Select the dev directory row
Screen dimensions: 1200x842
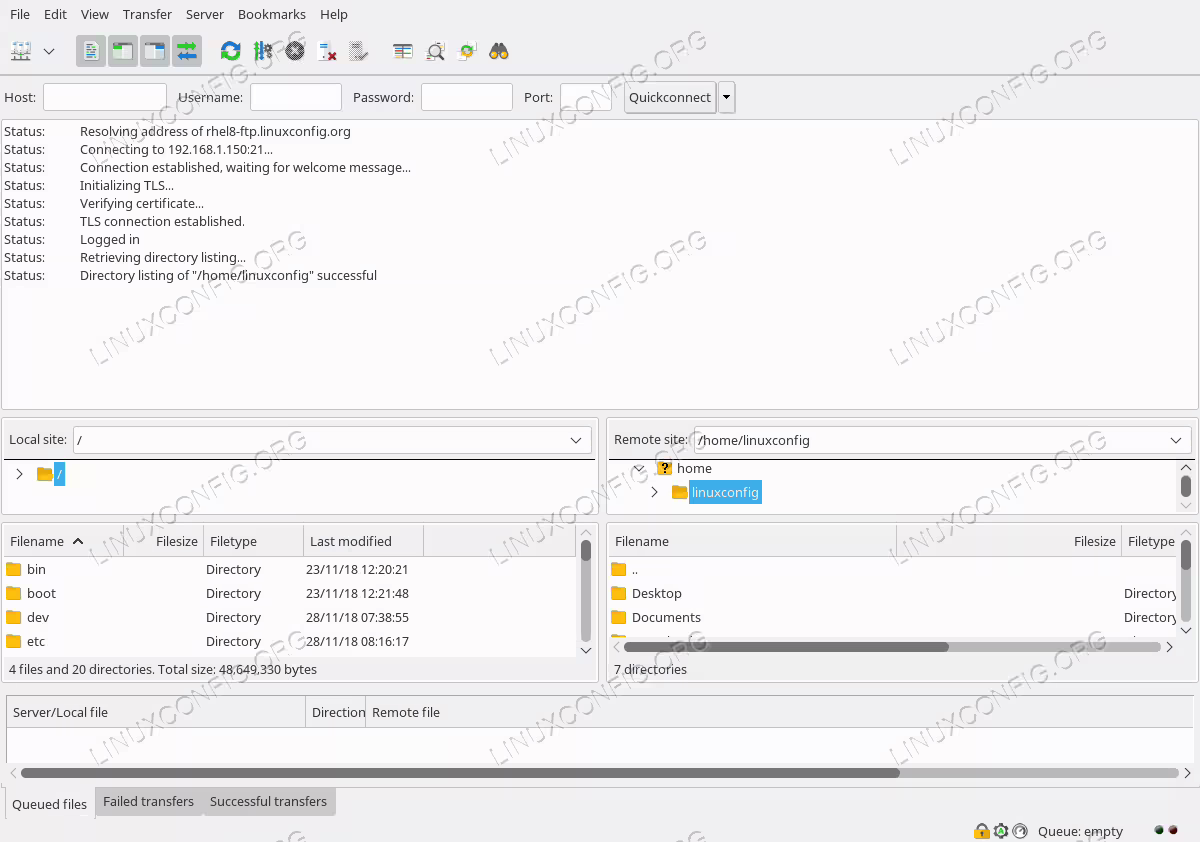coord(290,617)
